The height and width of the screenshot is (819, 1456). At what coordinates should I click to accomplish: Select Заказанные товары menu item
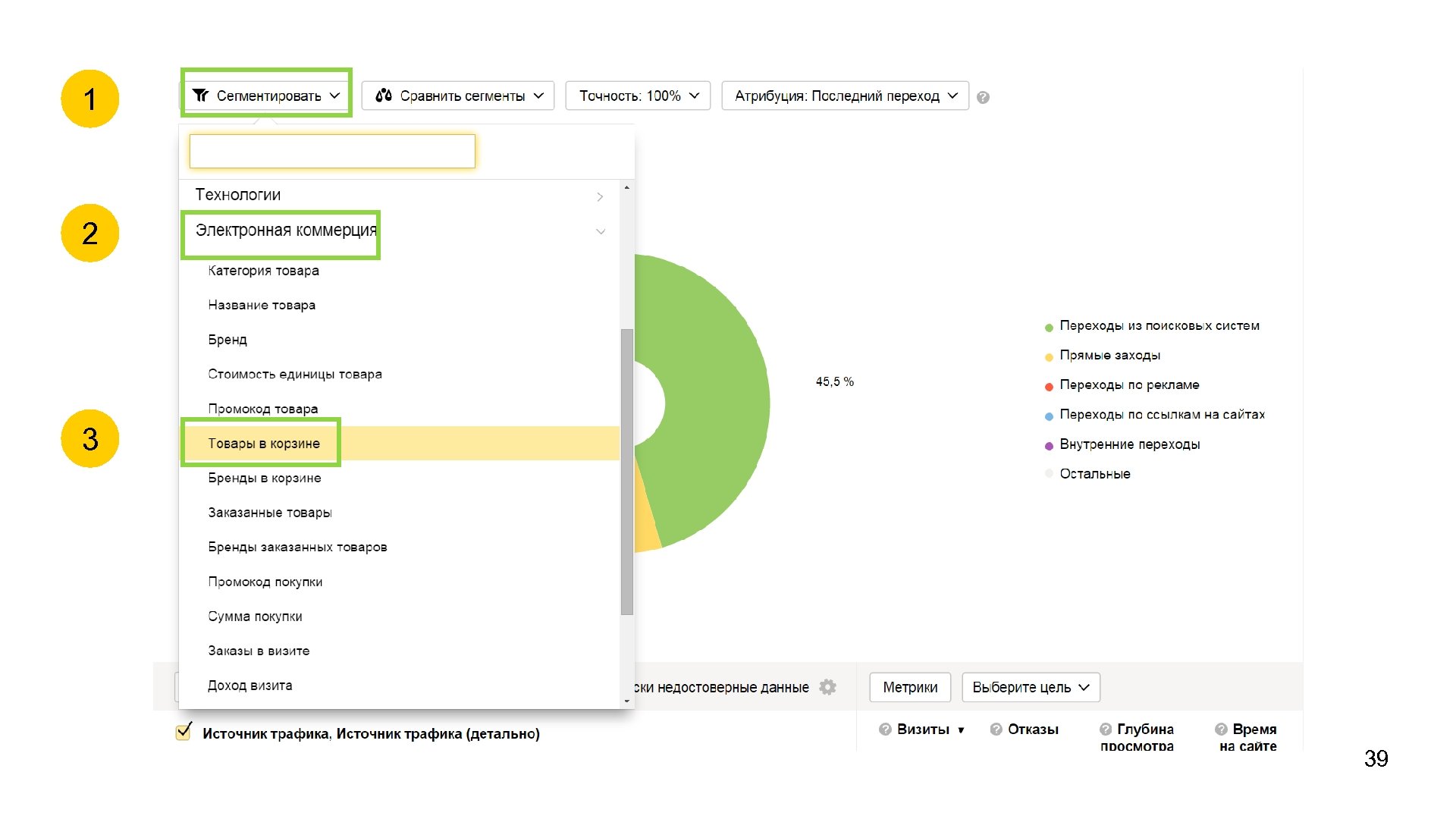tap(270, 513)
